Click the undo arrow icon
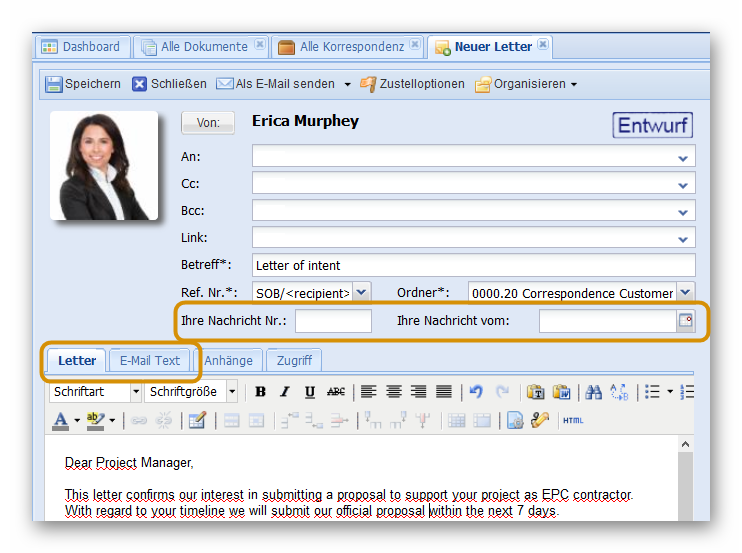 click(x=476, y=392)
